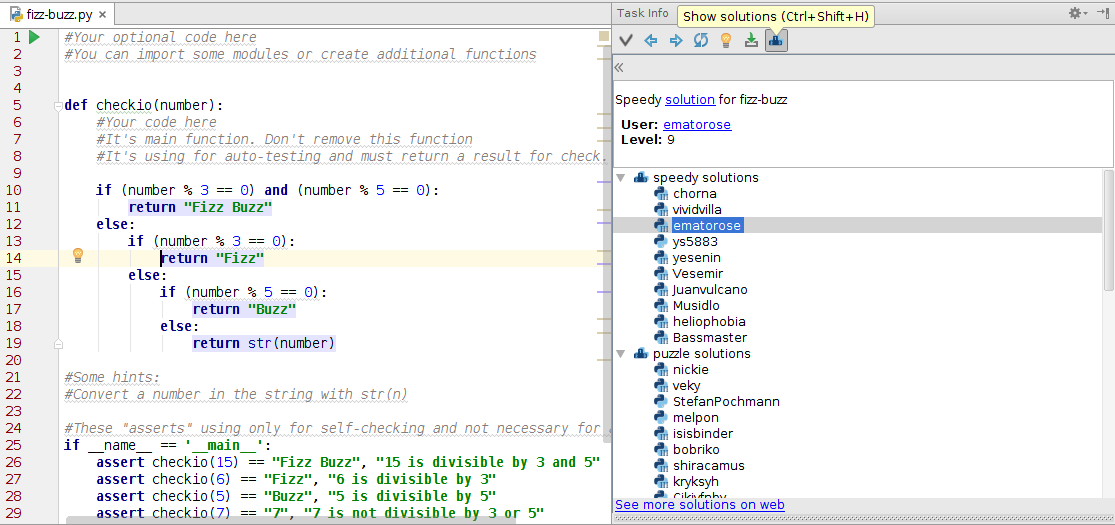Run code with the green gutter arrow
Viewport: 1115px width, 525px height.
(34, 37)
